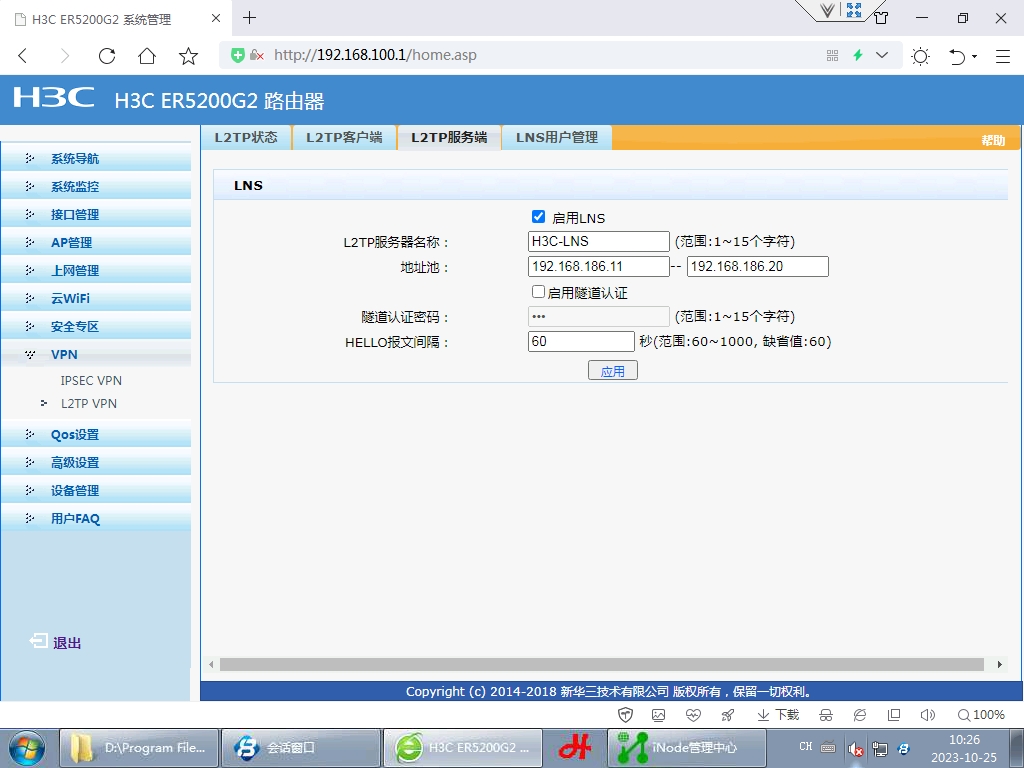Click the incognito glasses icon in status bar
Image resolution: width=1024 pixels, height=768 pixels.
pos(826,715)
